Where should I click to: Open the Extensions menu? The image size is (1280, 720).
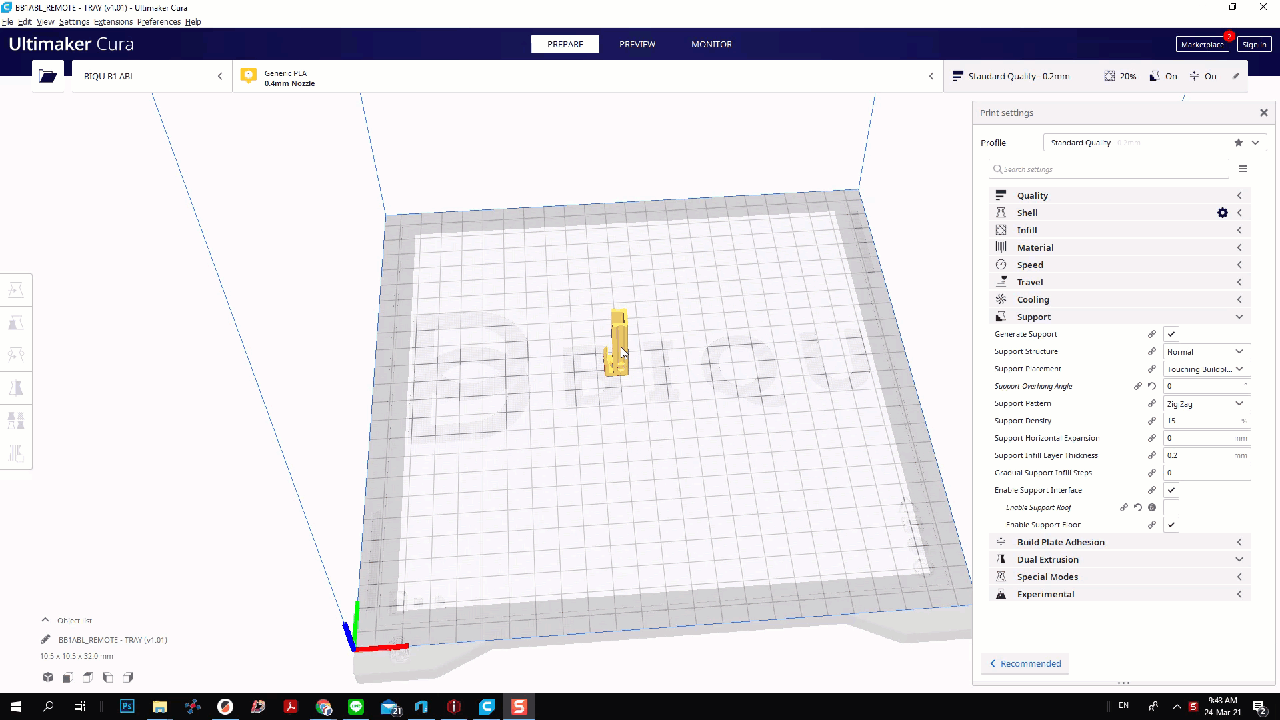[x=112, y=22]
